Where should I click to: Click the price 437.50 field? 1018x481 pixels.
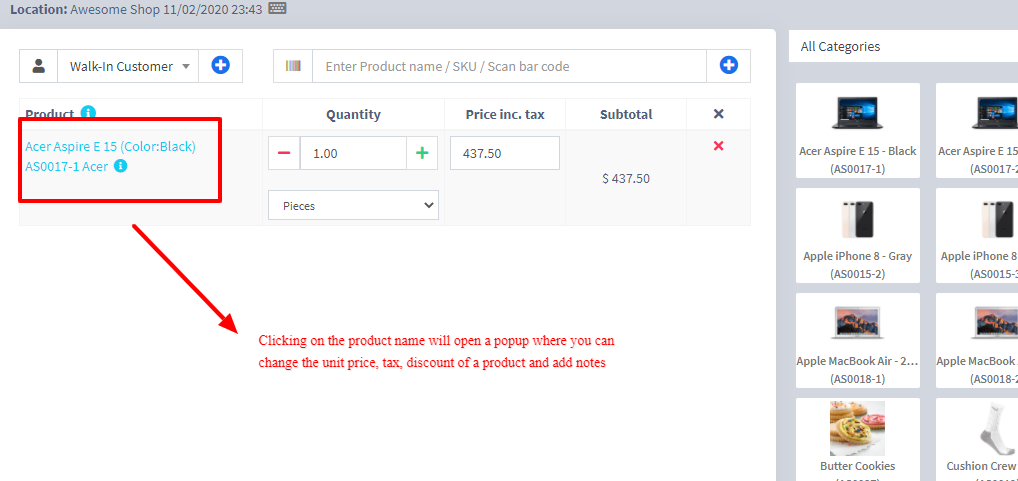click(504, 153)
